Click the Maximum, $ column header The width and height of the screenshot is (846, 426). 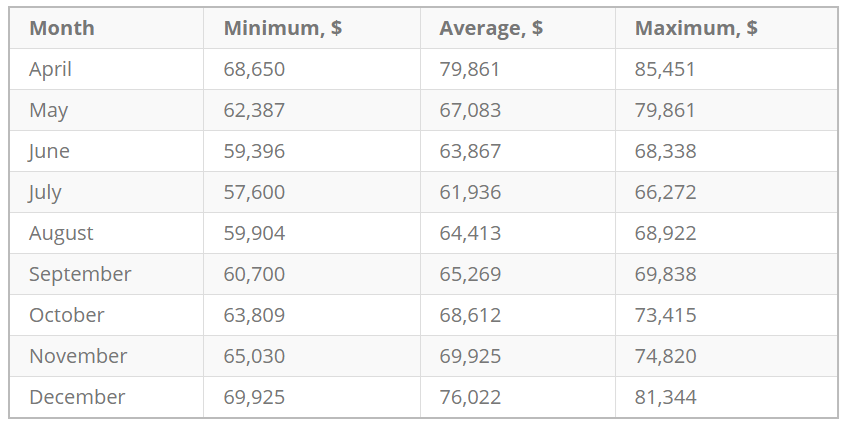(x=696, y=28)
